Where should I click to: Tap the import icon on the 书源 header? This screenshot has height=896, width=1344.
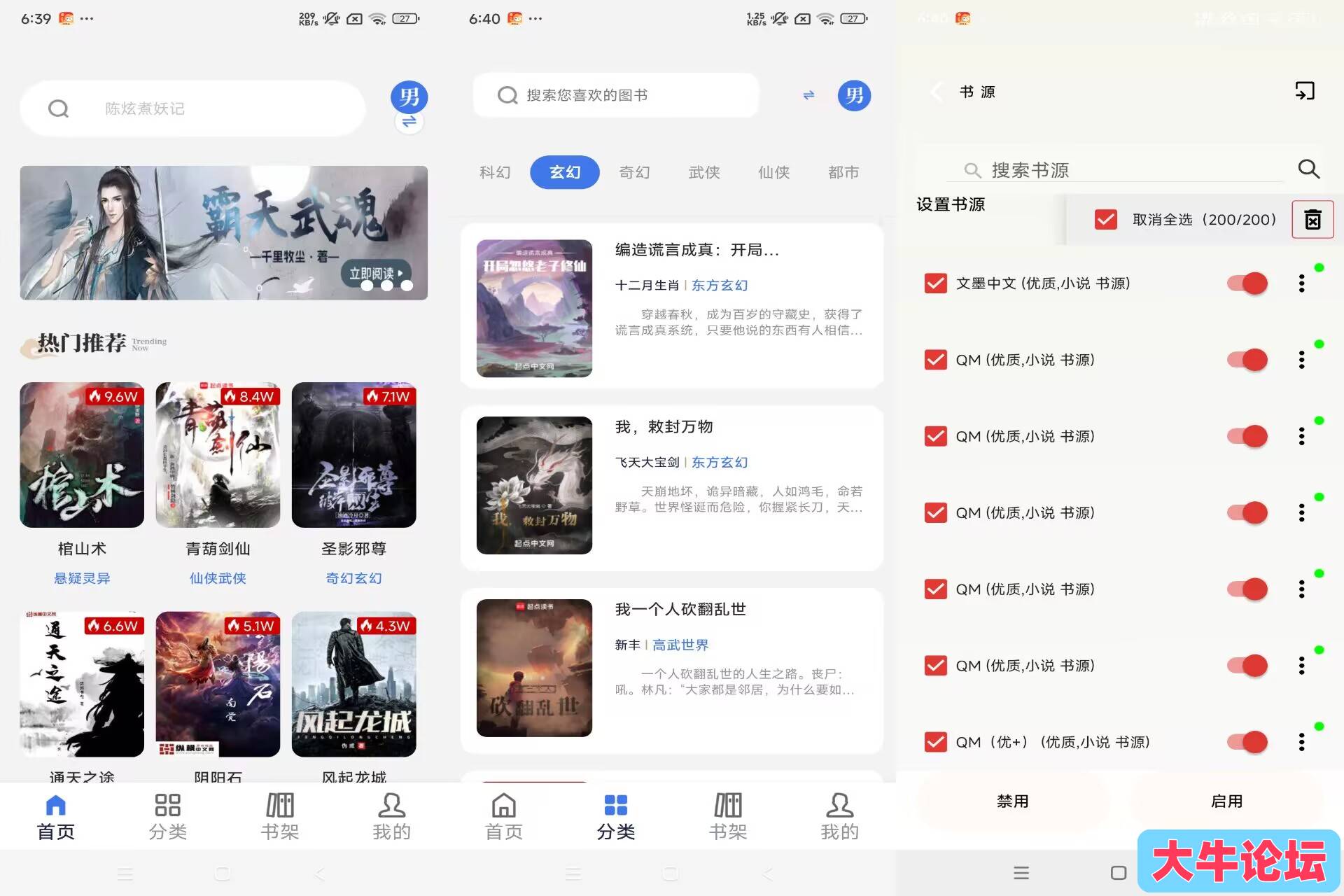(1305, 91)
